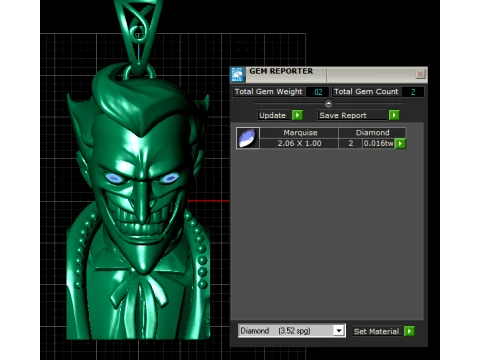Select the marquise gem thumbnail
The width and height of the screenshot is (480, 360).
click(x=248, y=138)
